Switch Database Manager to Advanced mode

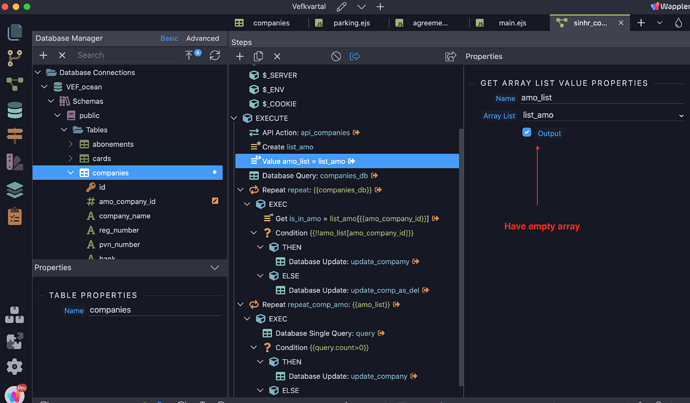(x=202, y=38)
